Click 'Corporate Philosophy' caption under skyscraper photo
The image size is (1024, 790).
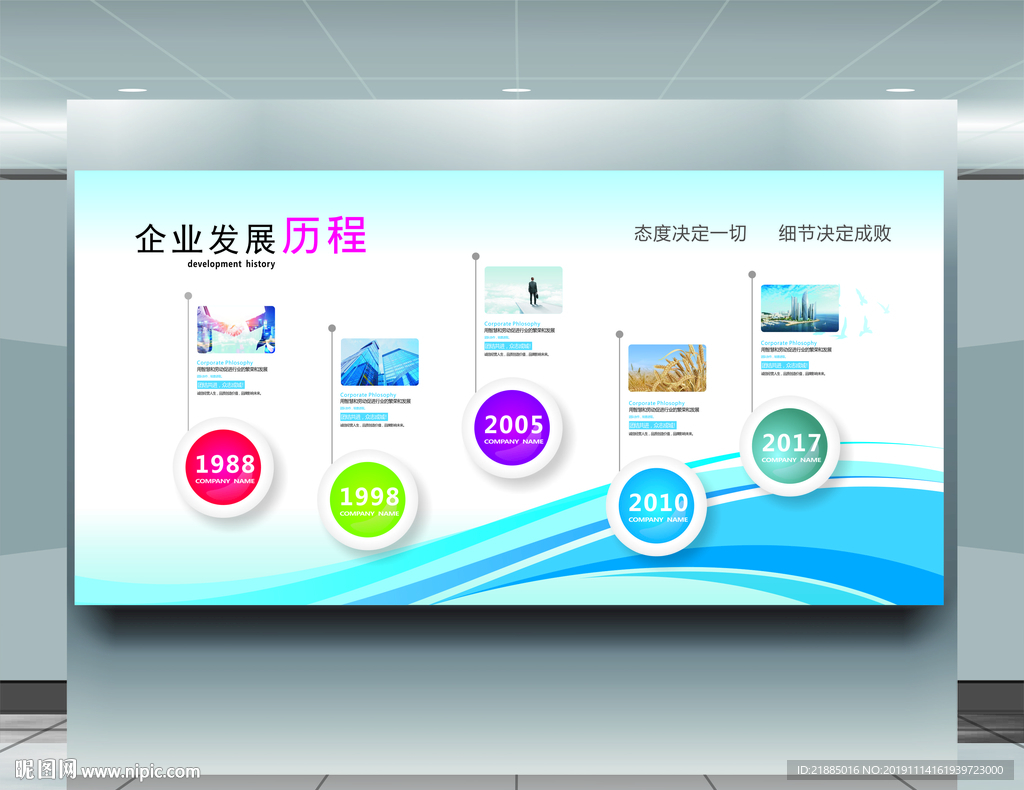pyautogui.click(x=368, y=395)
